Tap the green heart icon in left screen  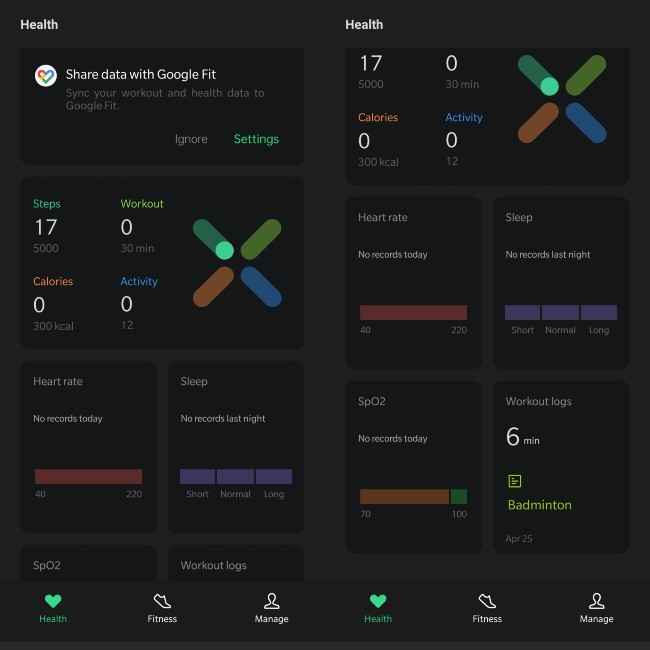53,601
